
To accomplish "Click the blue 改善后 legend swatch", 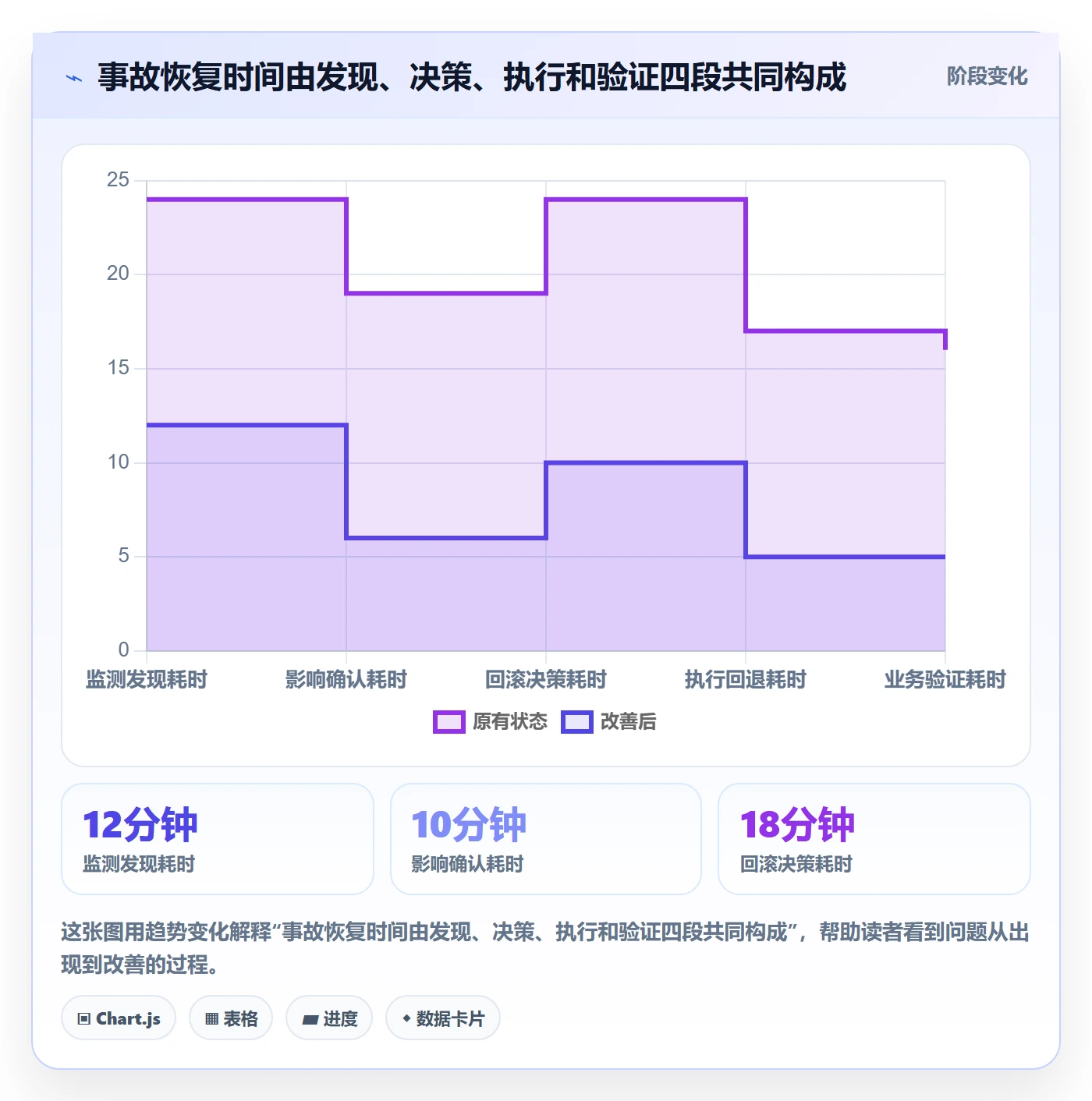I will (577, 722).
